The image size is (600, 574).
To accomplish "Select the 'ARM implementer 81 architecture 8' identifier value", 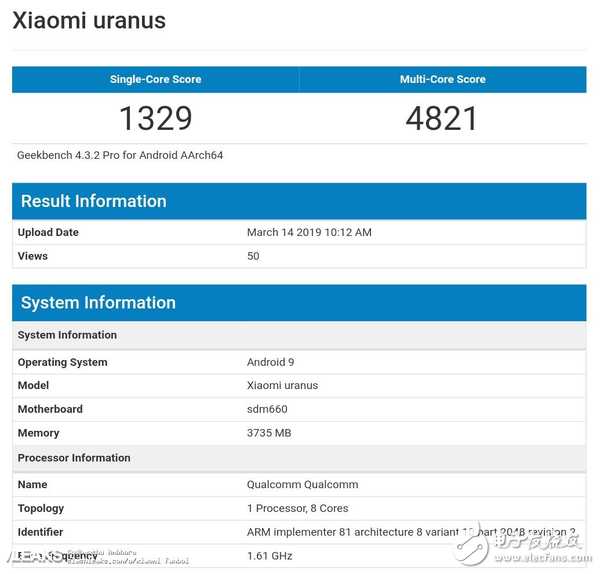I will coord(411,532).
